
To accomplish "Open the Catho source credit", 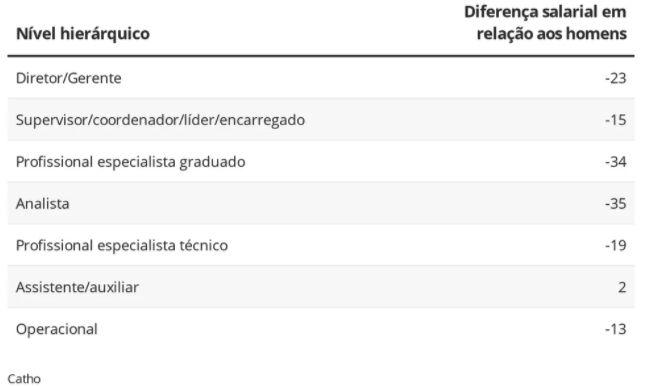I will coord(24,379).
